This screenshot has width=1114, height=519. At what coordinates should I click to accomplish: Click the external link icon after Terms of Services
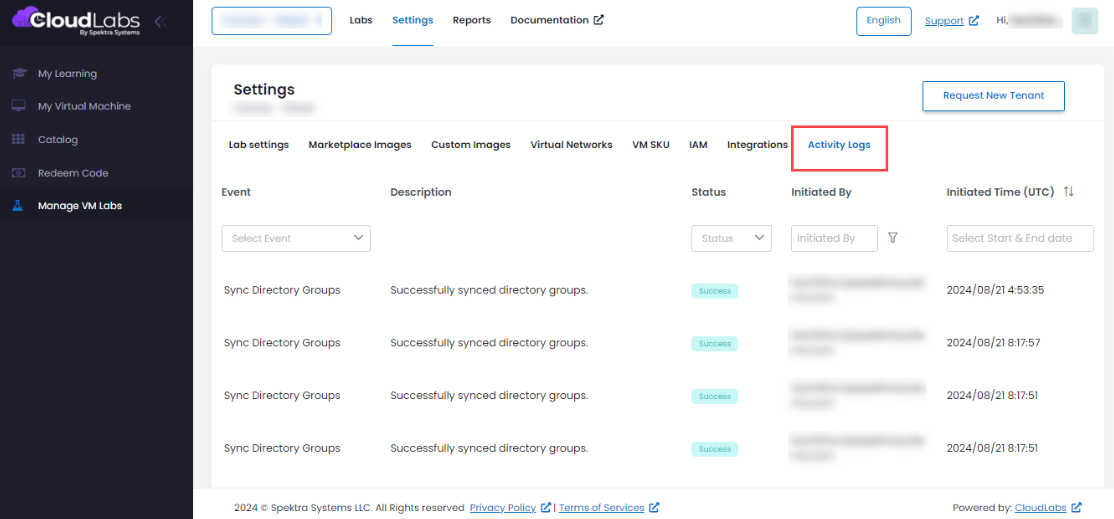654,508
